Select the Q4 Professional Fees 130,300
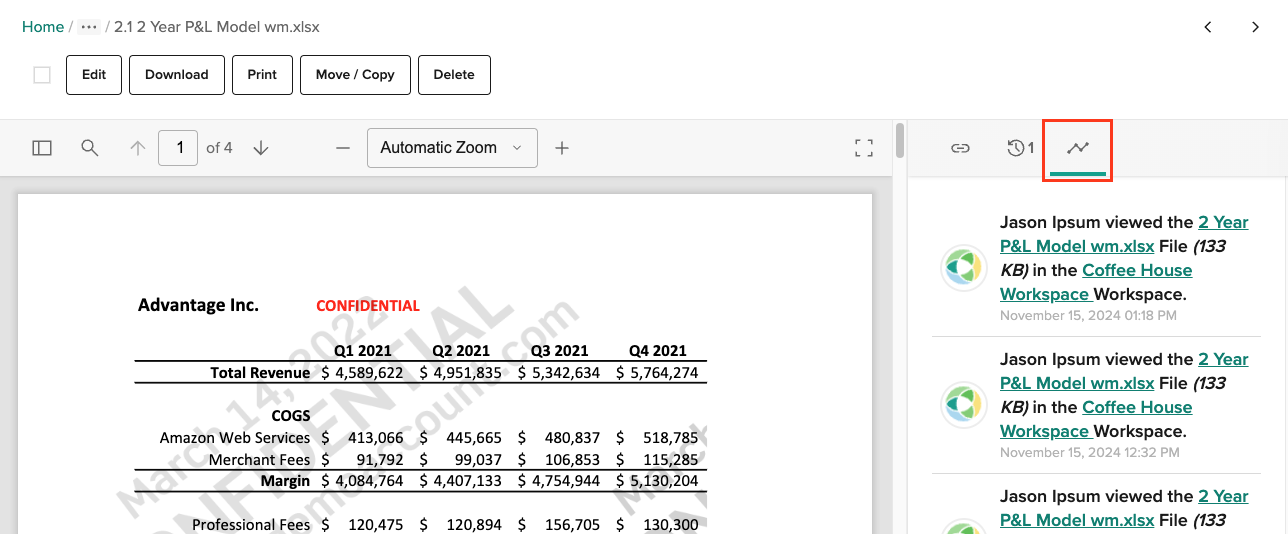Screen dimensions: 1288x534 pos(670,525)
